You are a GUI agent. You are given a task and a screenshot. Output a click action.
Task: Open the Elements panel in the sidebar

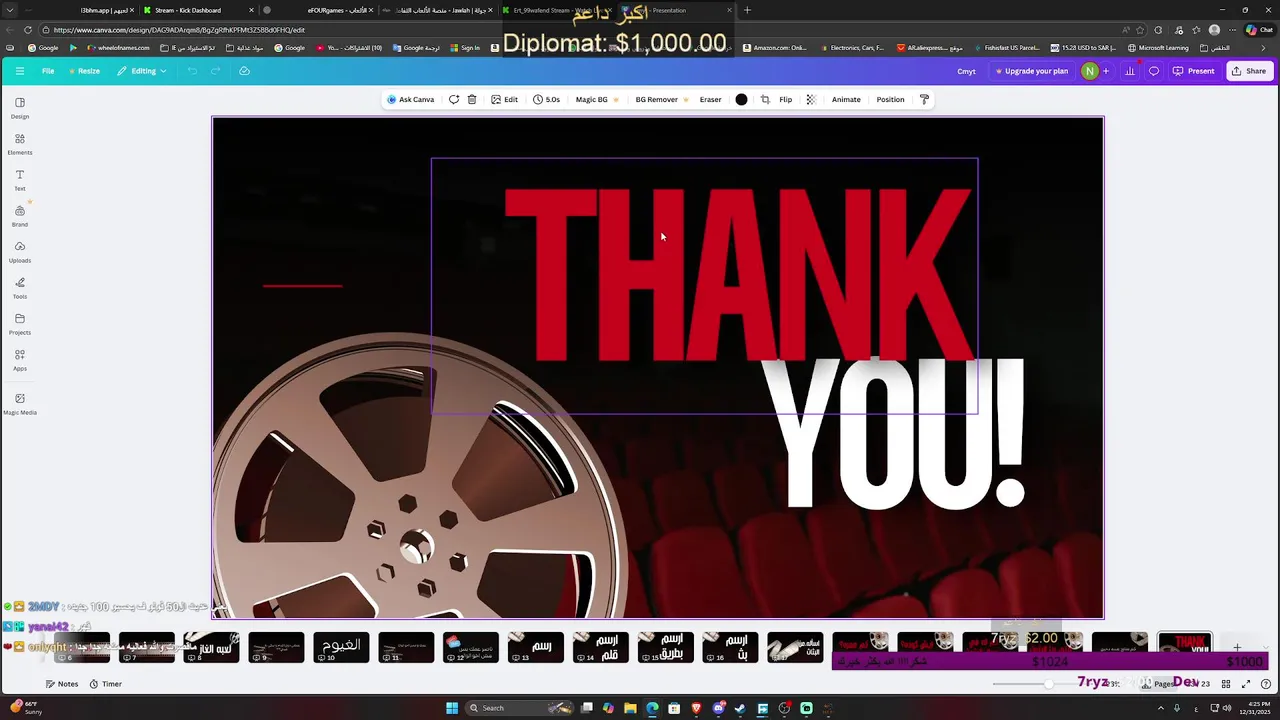click(x=20, y=144)
